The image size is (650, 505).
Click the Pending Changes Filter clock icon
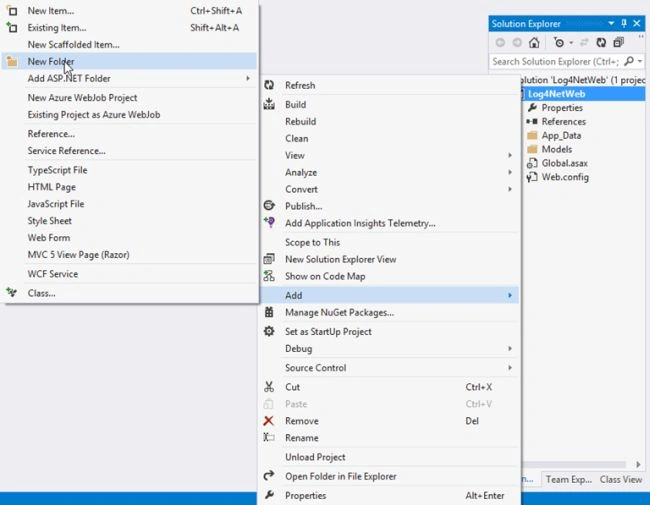[x=559, y=42]
